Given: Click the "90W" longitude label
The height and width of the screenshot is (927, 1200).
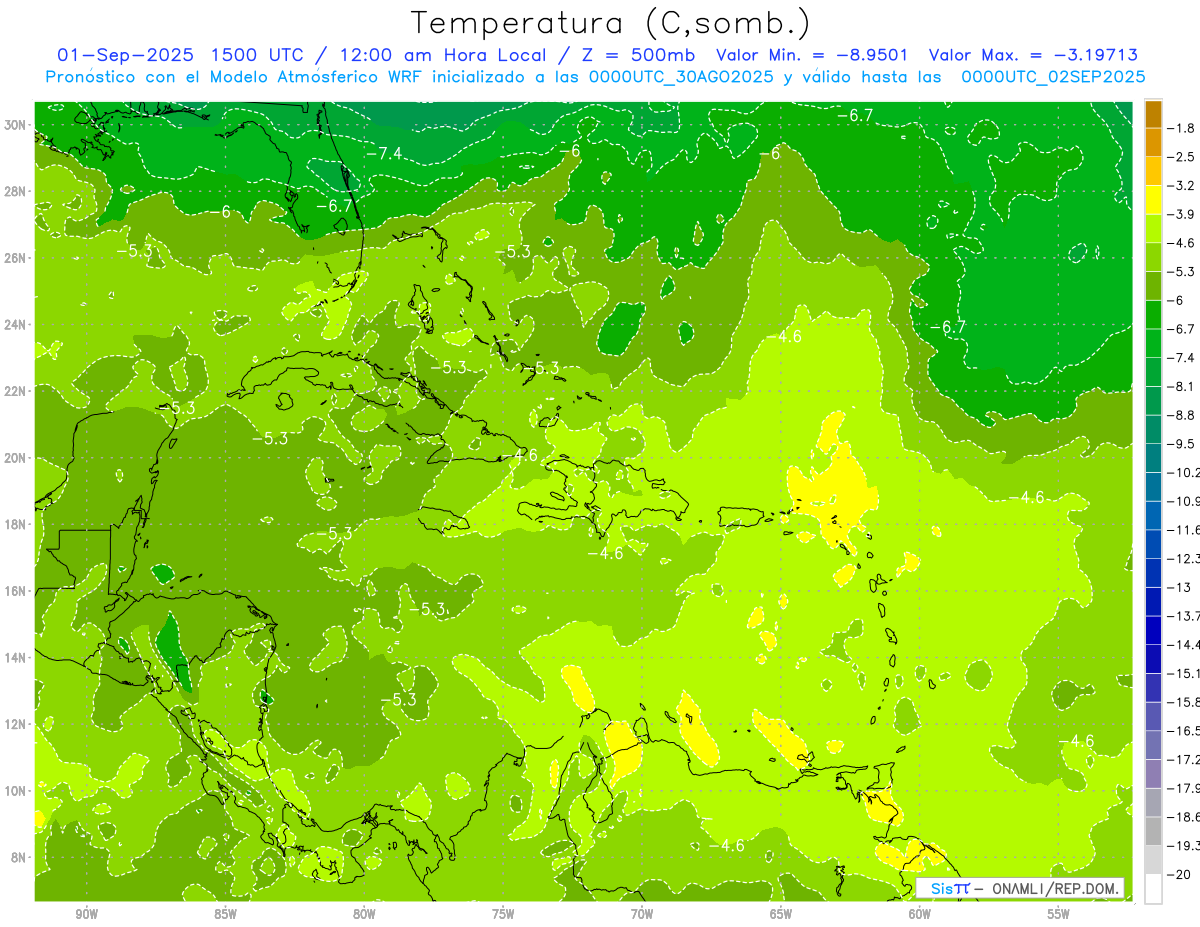Looking at the screenshot, I should tap(87, 914).
